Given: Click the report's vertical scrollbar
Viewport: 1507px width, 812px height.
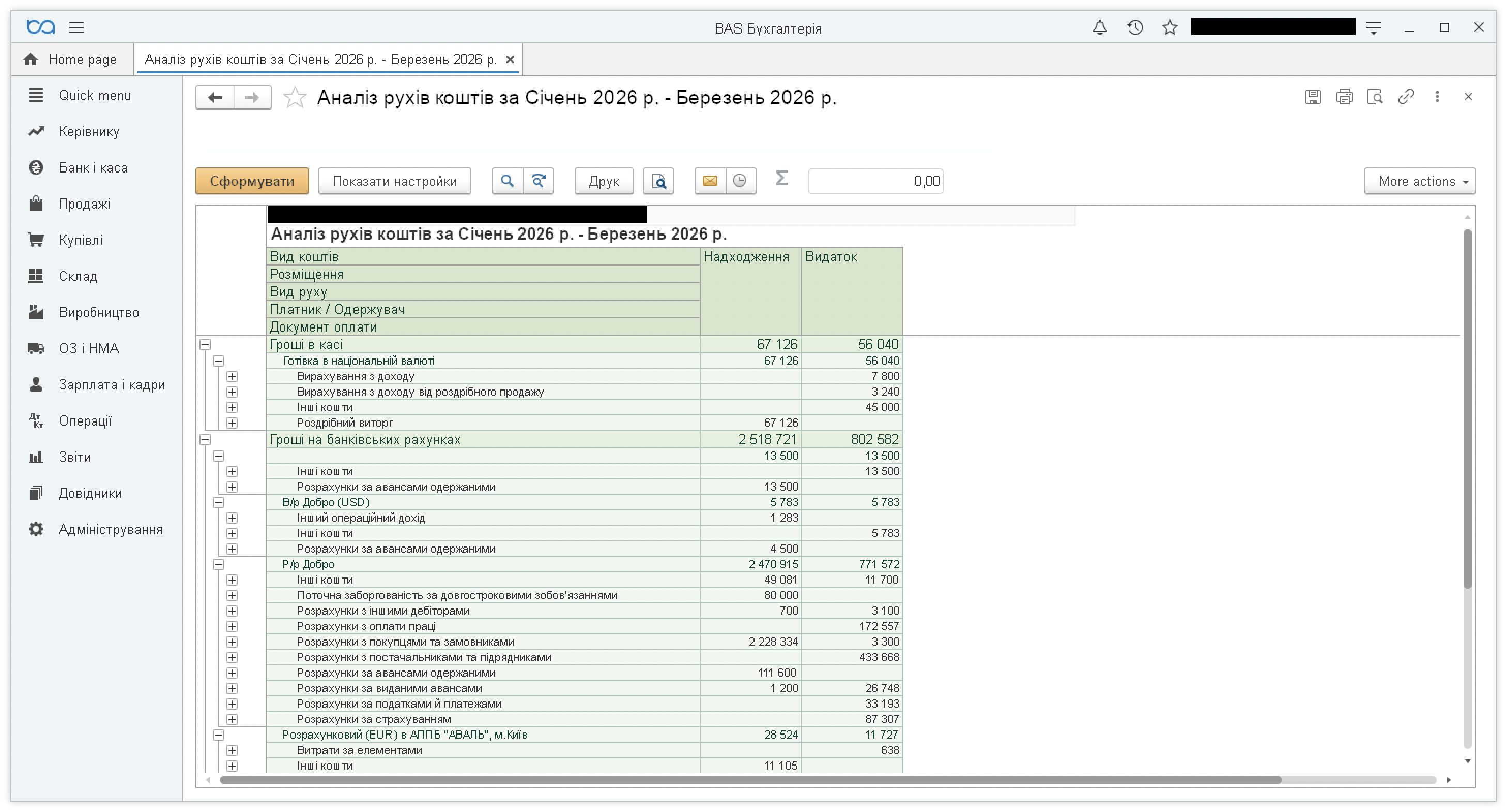Looking at the screenshot, I should click(1467, 409).
